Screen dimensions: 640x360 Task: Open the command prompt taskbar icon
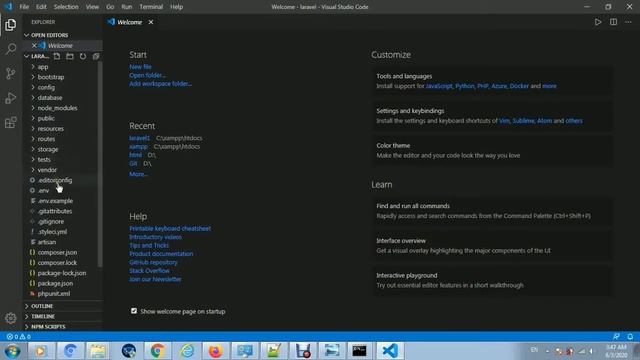point(360,351)
